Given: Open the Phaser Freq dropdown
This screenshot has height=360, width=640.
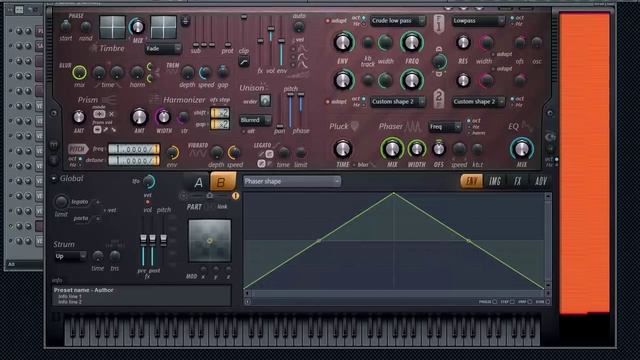Looking at the screenshot, I should (445, 127).
